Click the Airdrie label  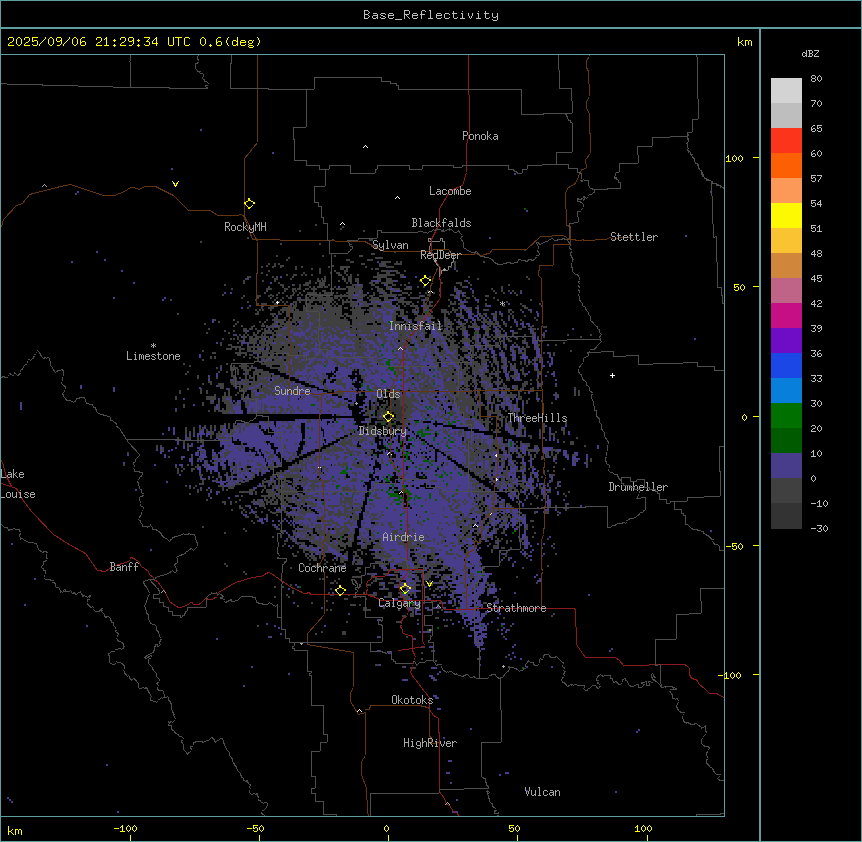click(x=404, y=537)
